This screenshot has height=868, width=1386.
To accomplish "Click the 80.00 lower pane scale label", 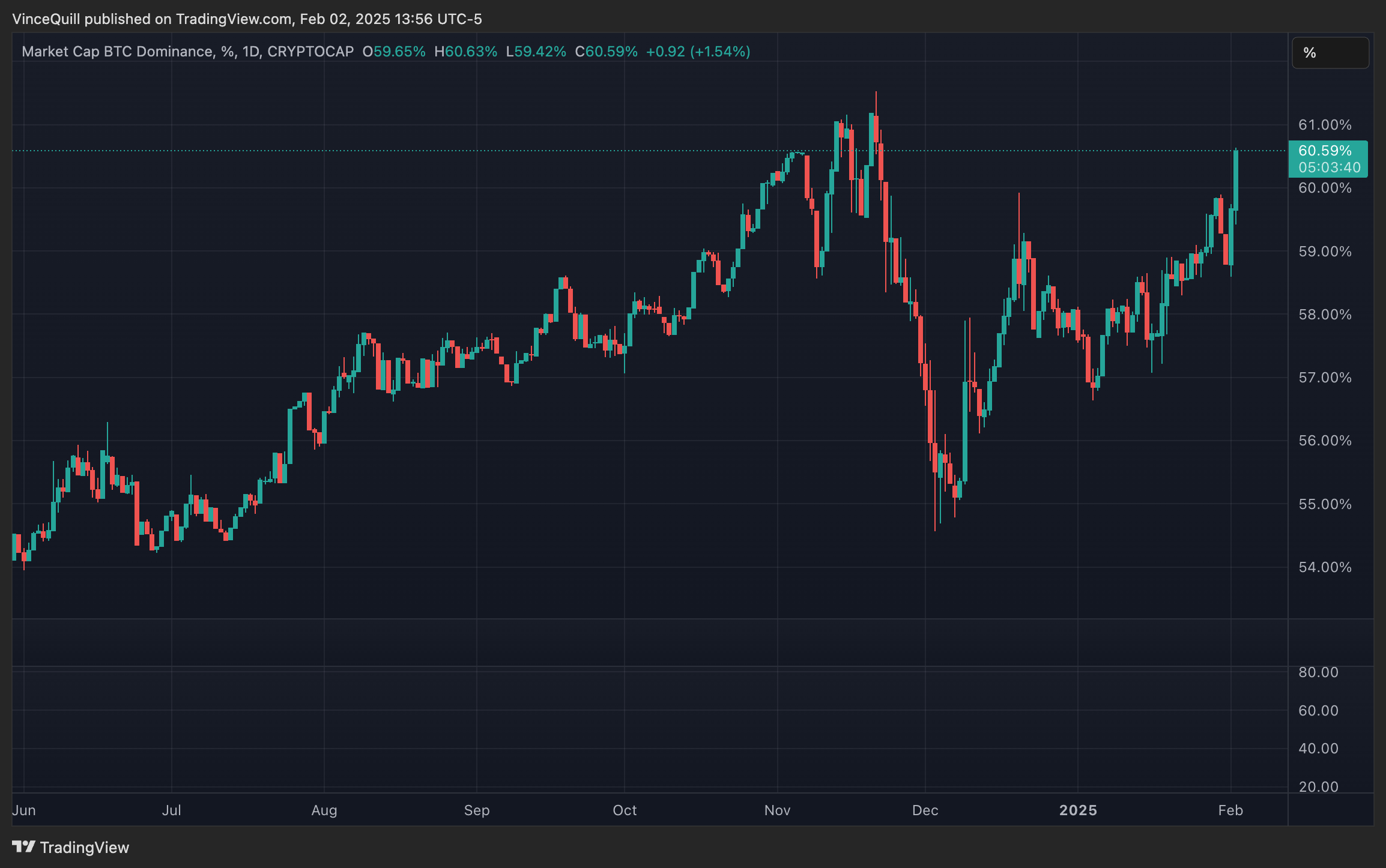I will (x=1318, y=672).
